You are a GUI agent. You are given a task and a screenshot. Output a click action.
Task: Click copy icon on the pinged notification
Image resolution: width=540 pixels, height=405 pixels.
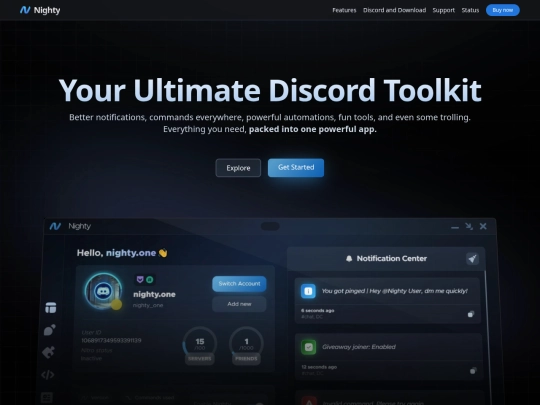pyautogui.click(x=471, y=314)
